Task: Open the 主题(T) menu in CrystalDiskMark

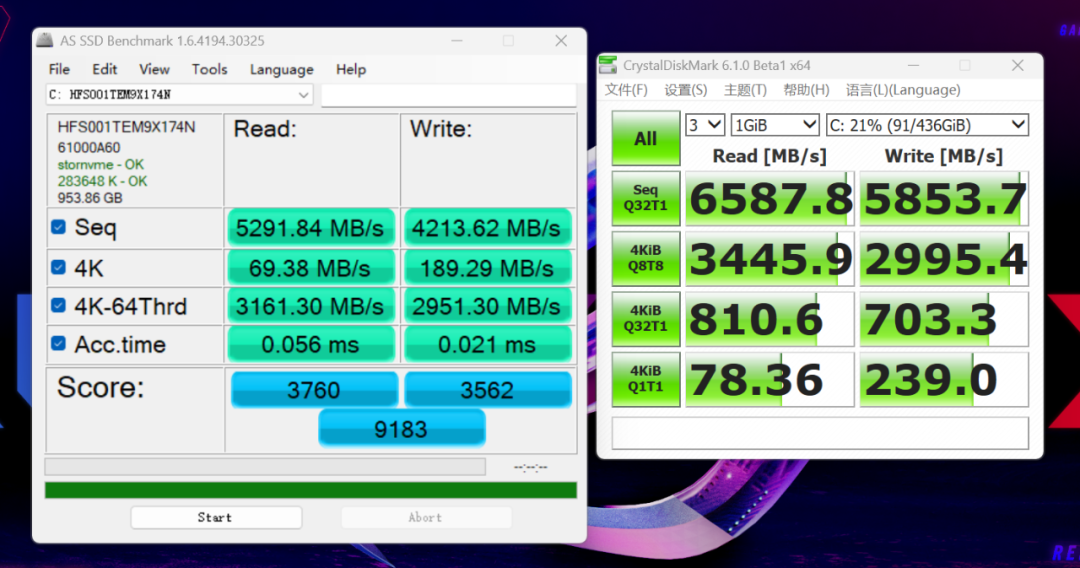Action: tap(745, 90)
